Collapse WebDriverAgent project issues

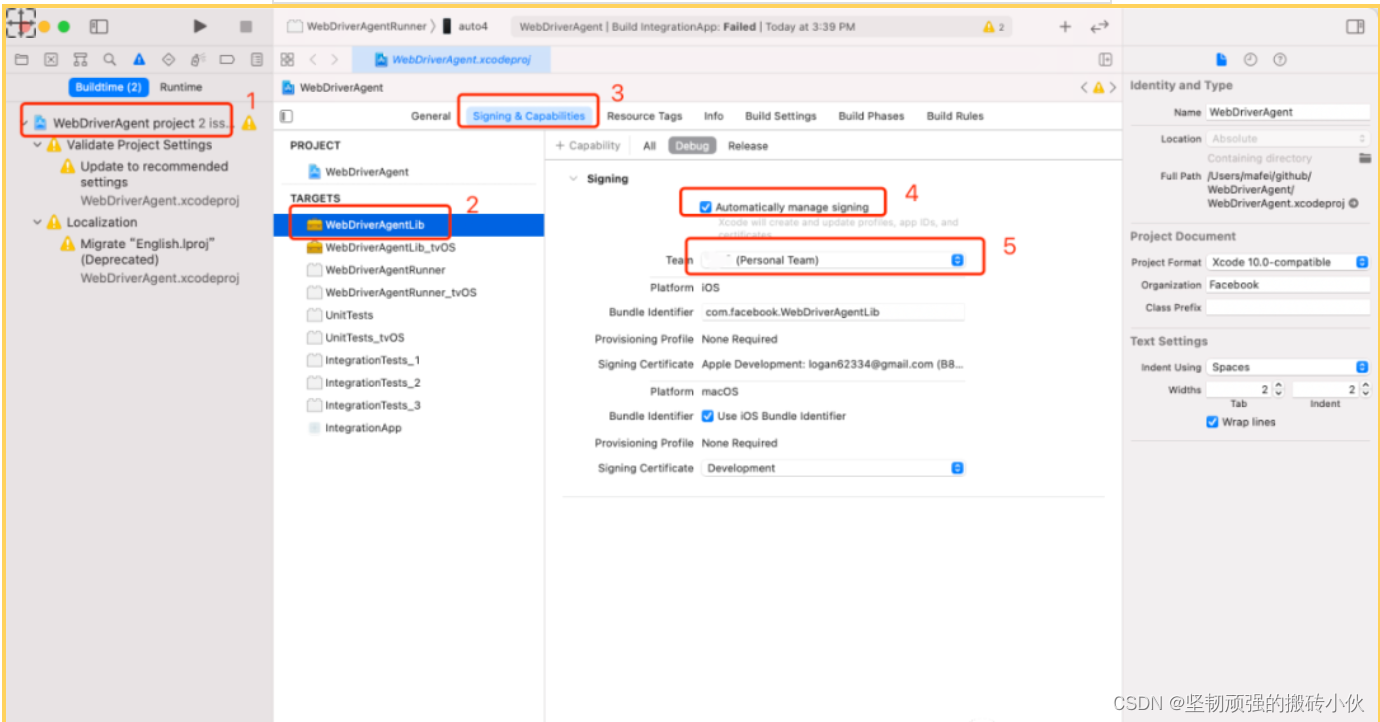pos(24,123)
